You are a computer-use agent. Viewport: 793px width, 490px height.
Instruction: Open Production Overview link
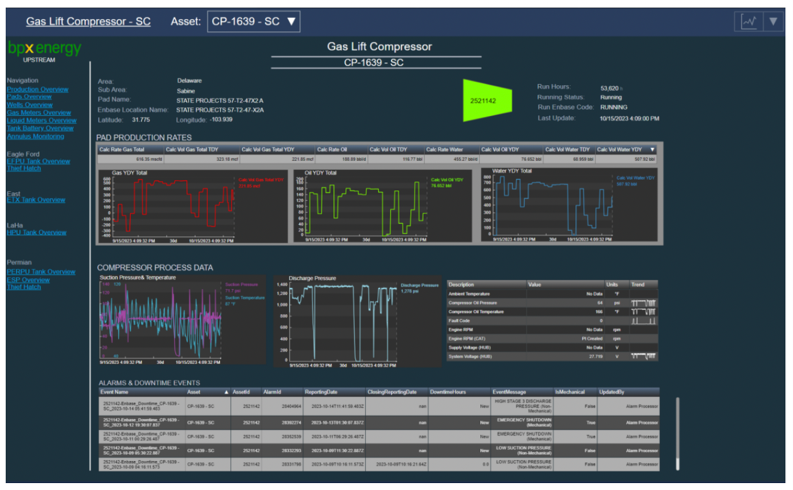tap(37, 90)
